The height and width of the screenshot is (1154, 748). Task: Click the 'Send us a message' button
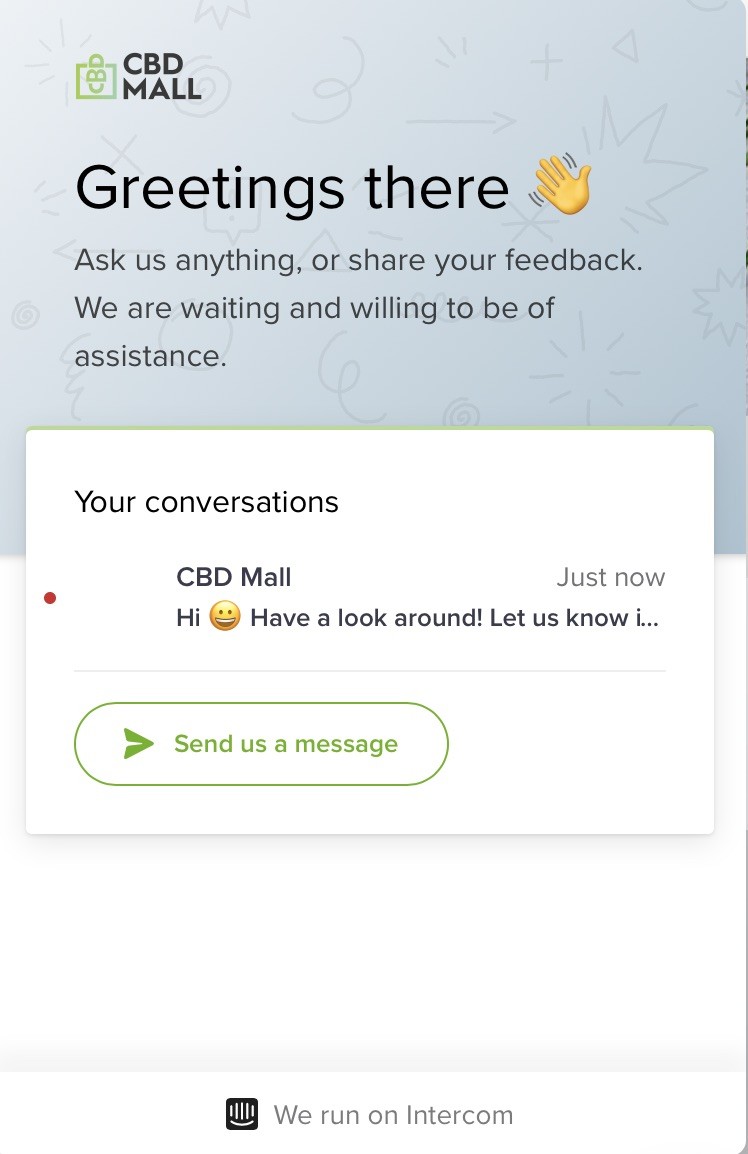tap(261, 744)
